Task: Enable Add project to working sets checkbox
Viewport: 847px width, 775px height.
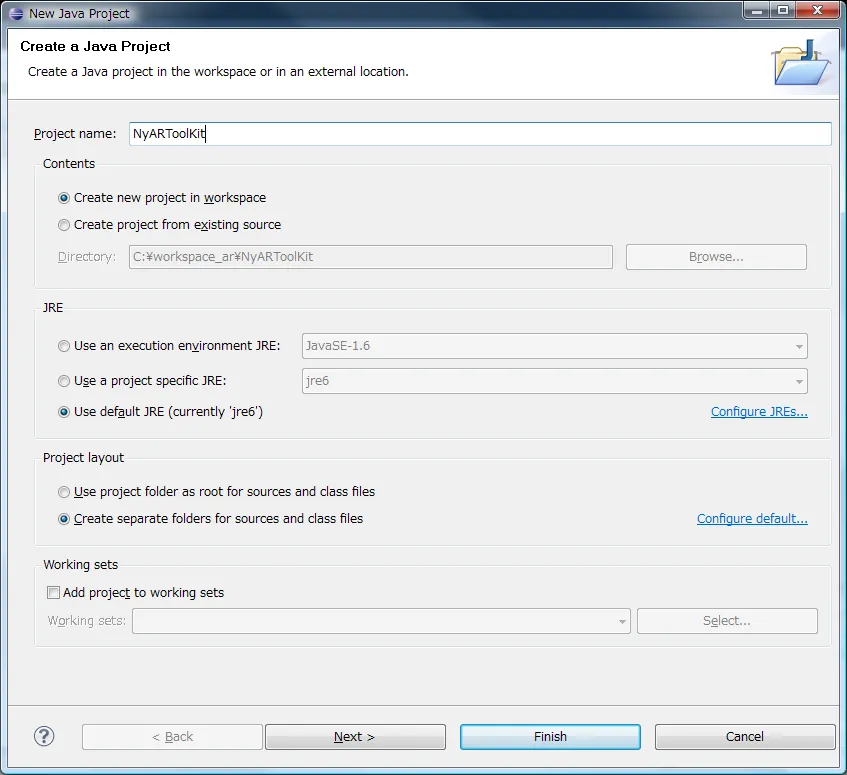Action: click(53, 593)
